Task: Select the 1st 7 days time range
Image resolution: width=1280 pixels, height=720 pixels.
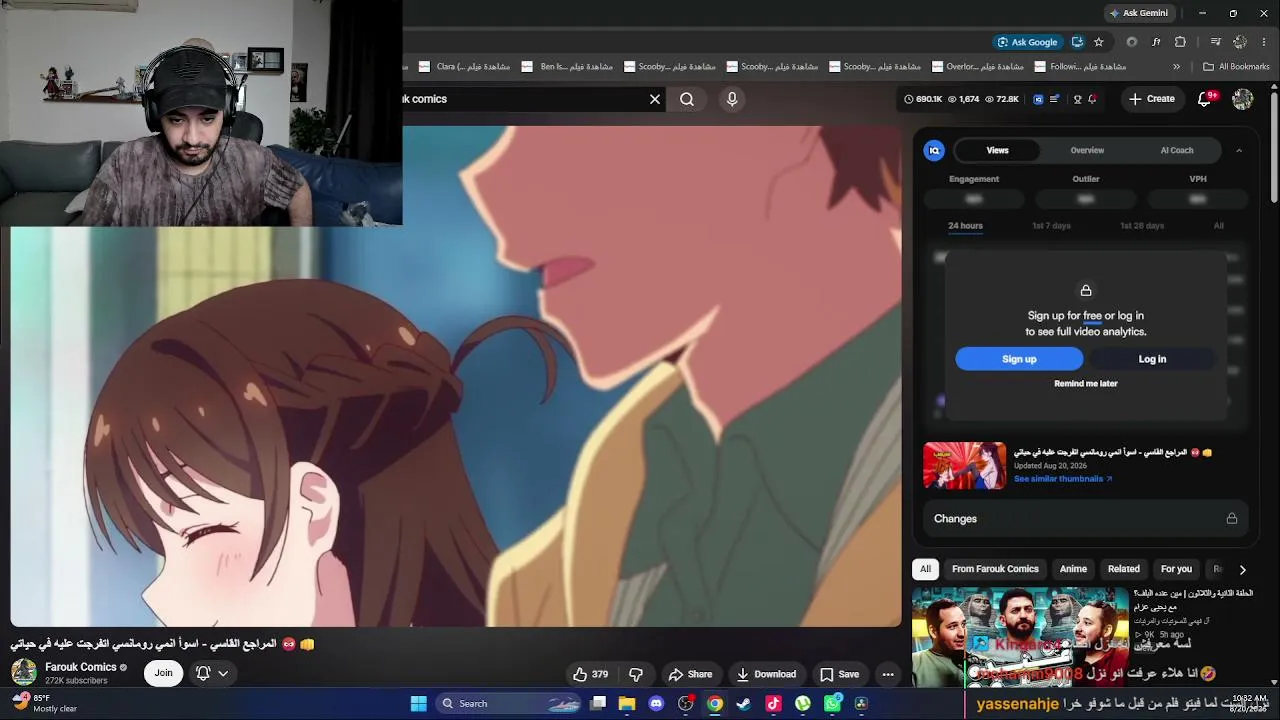Action: coord(1051,226)
